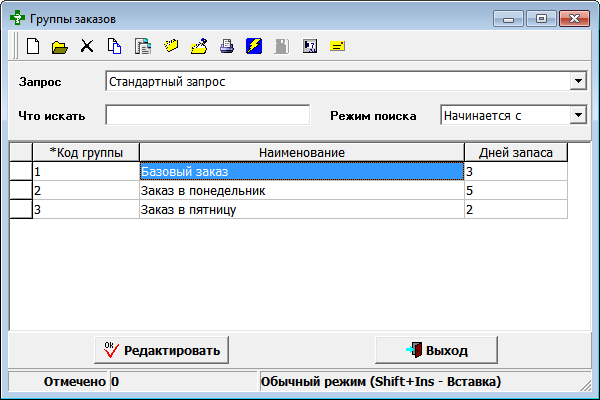The image size is (600, 400).
Task: Expand the Запрос dropdown list
Action: 577,81
